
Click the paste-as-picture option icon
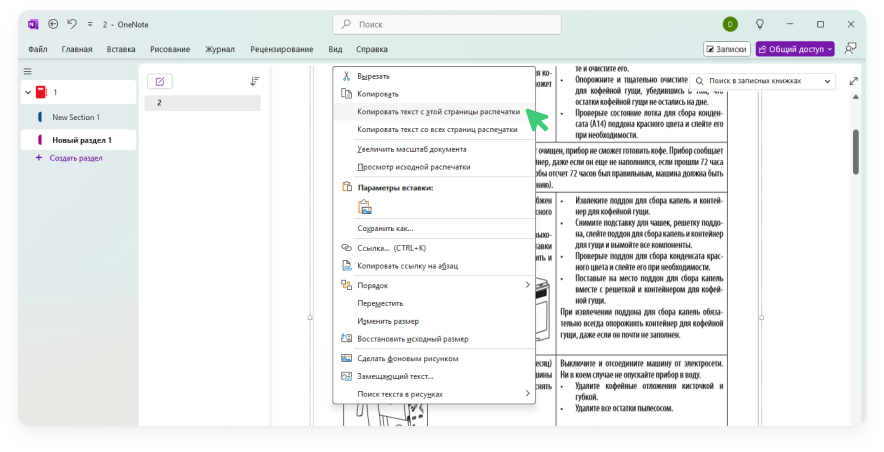coord(365,207)
